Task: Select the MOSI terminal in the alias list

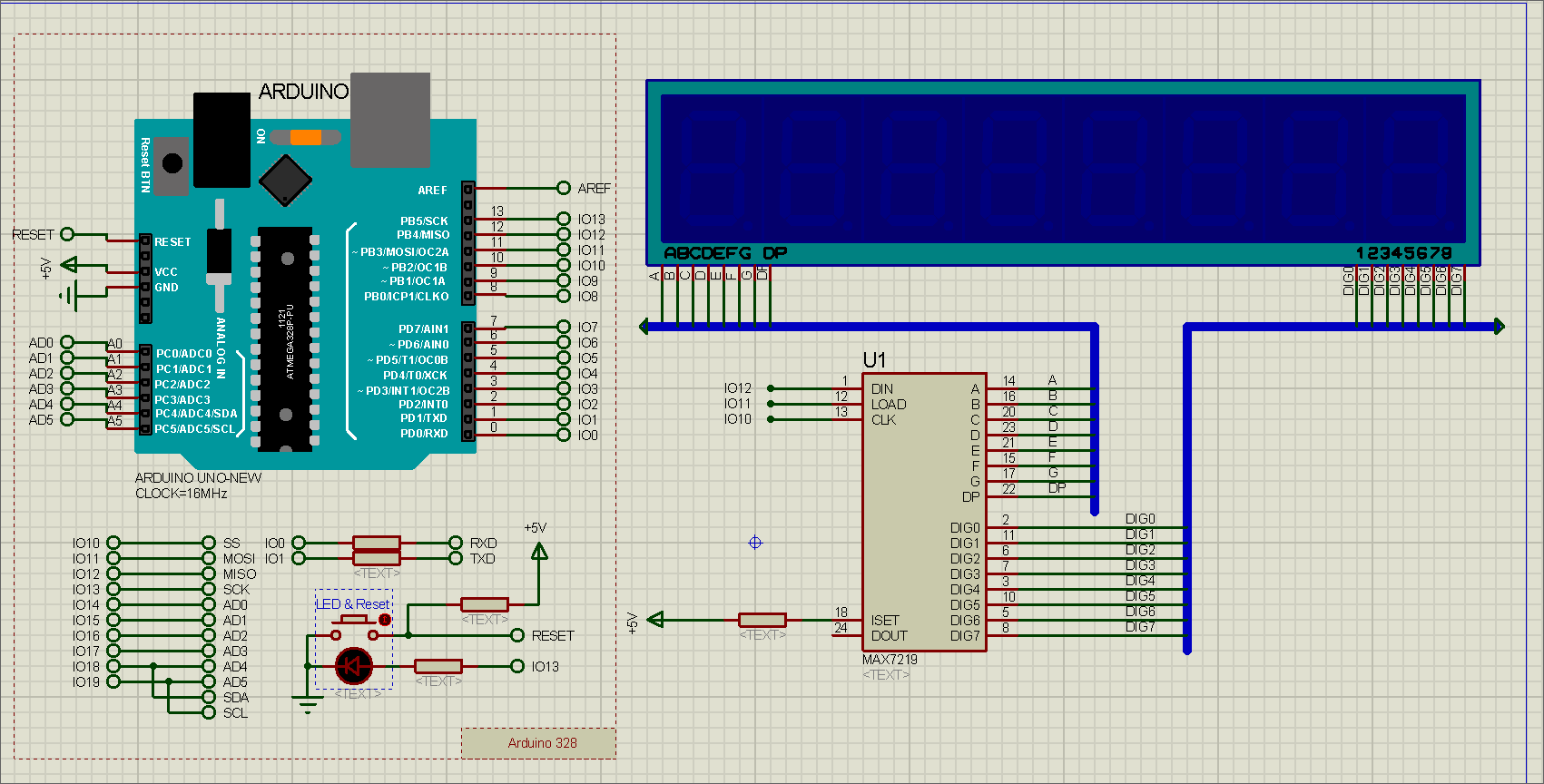Action: 209,558
